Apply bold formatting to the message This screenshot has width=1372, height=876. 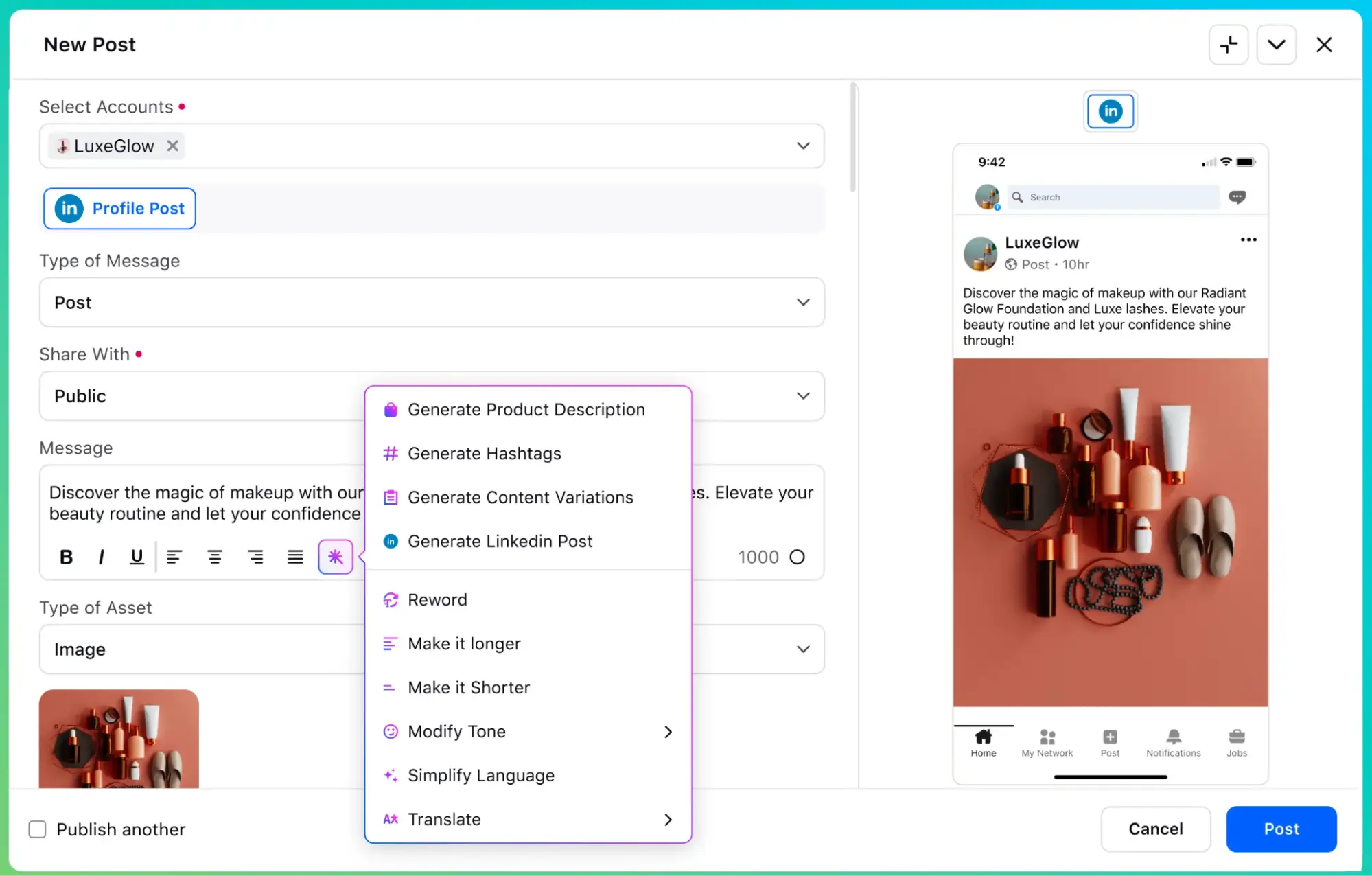[x=66, y=557]
